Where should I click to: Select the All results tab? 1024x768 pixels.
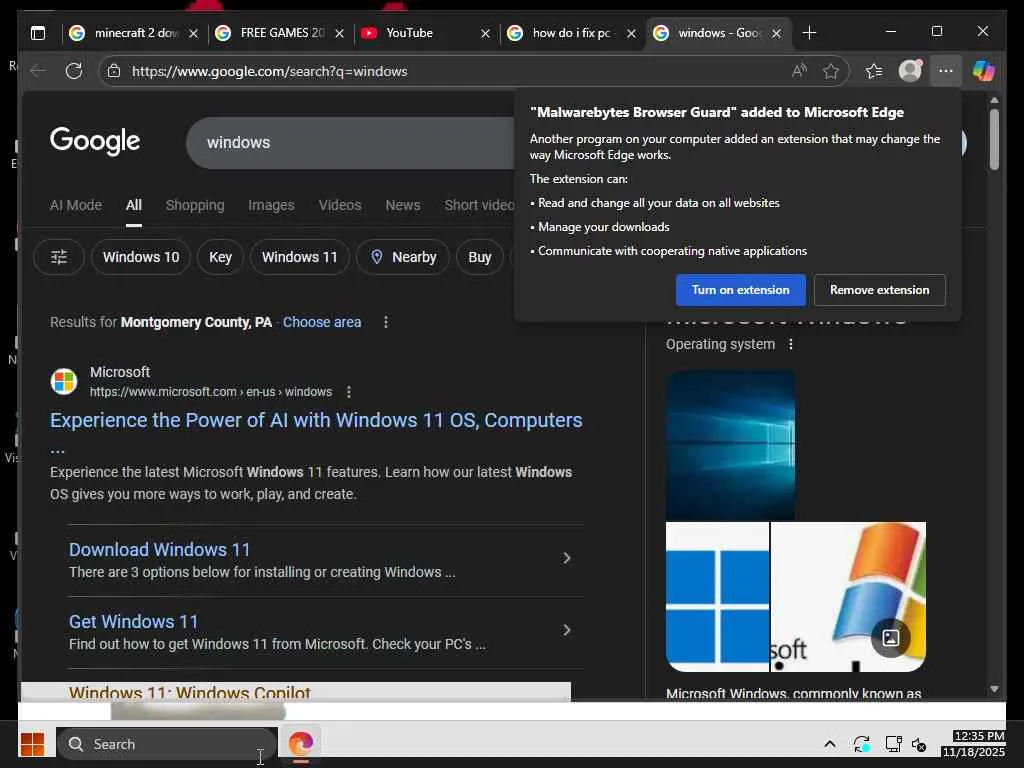tap(134, 205)
